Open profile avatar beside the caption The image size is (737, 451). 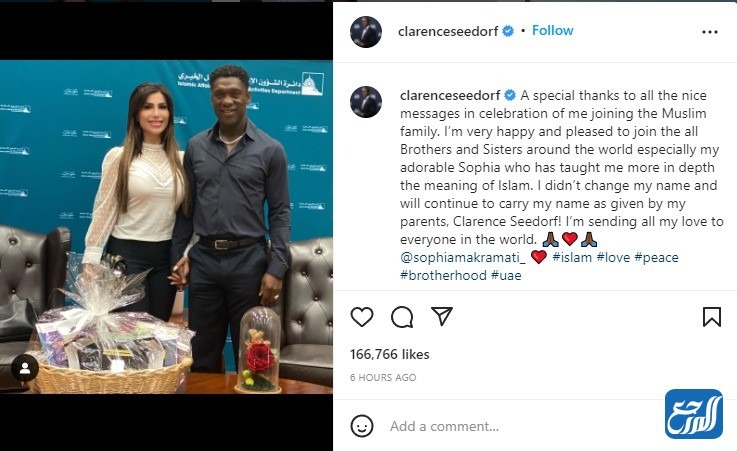(366, 102)
